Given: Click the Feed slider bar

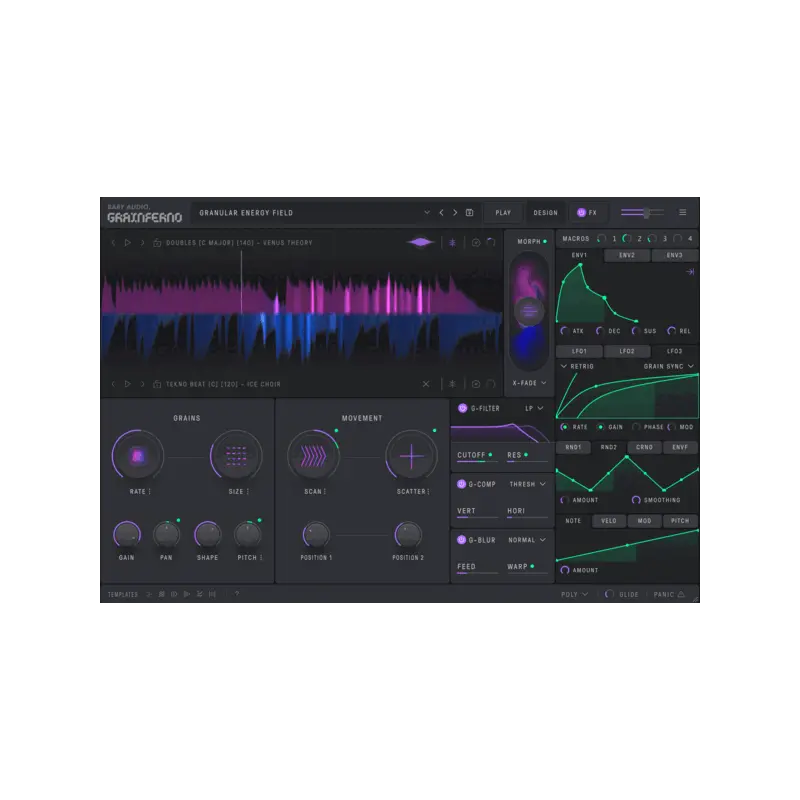Looking at the screenshot, I should [x=477, y=573].
